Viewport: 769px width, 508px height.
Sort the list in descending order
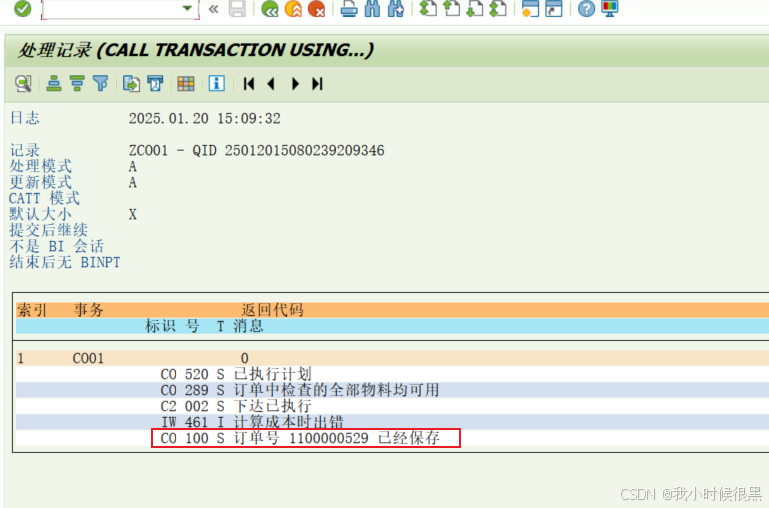point(77,84)
